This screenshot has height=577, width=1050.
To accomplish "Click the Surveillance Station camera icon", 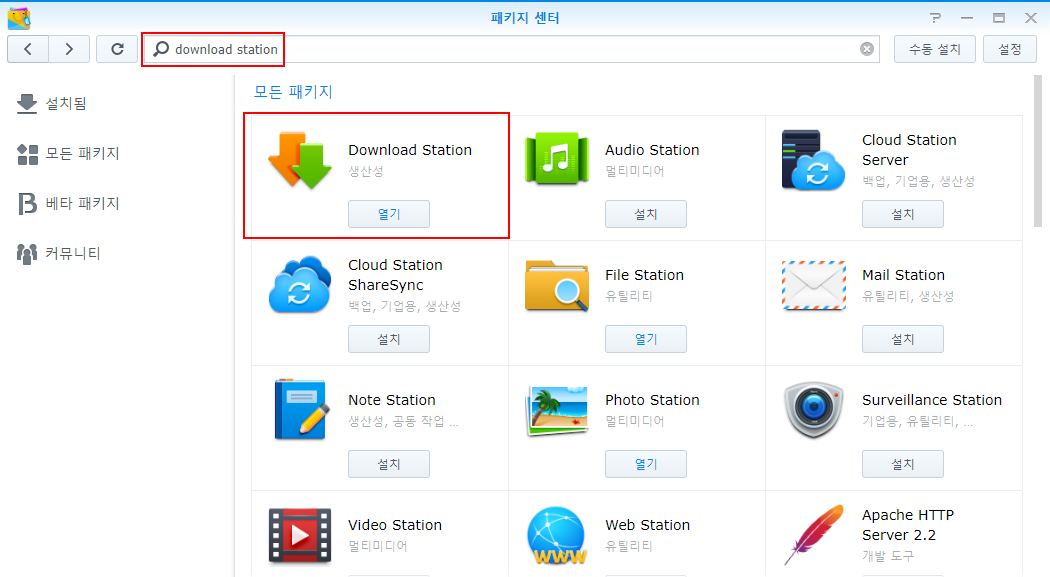I will tap(814, 410).
